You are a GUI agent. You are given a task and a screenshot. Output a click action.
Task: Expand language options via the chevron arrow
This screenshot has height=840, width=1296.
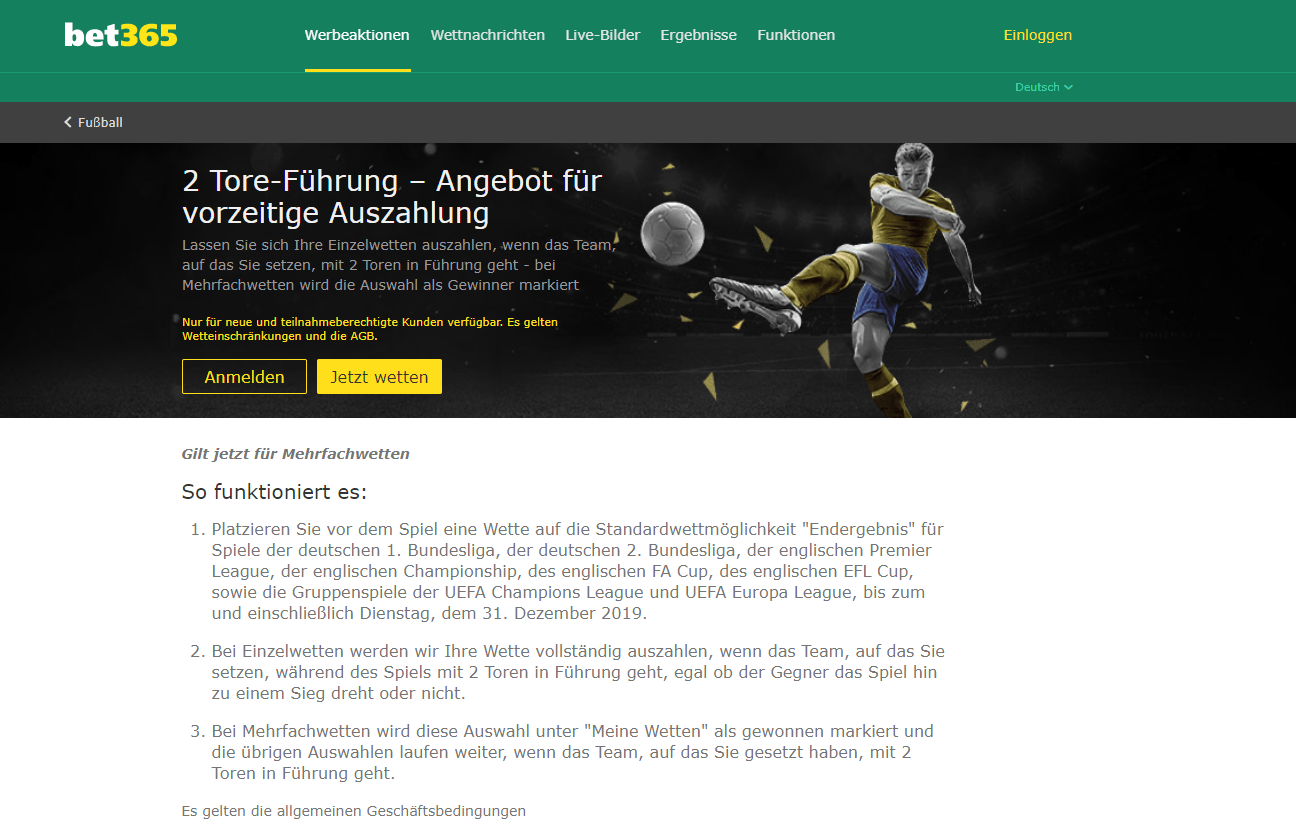pos(1069,87)
